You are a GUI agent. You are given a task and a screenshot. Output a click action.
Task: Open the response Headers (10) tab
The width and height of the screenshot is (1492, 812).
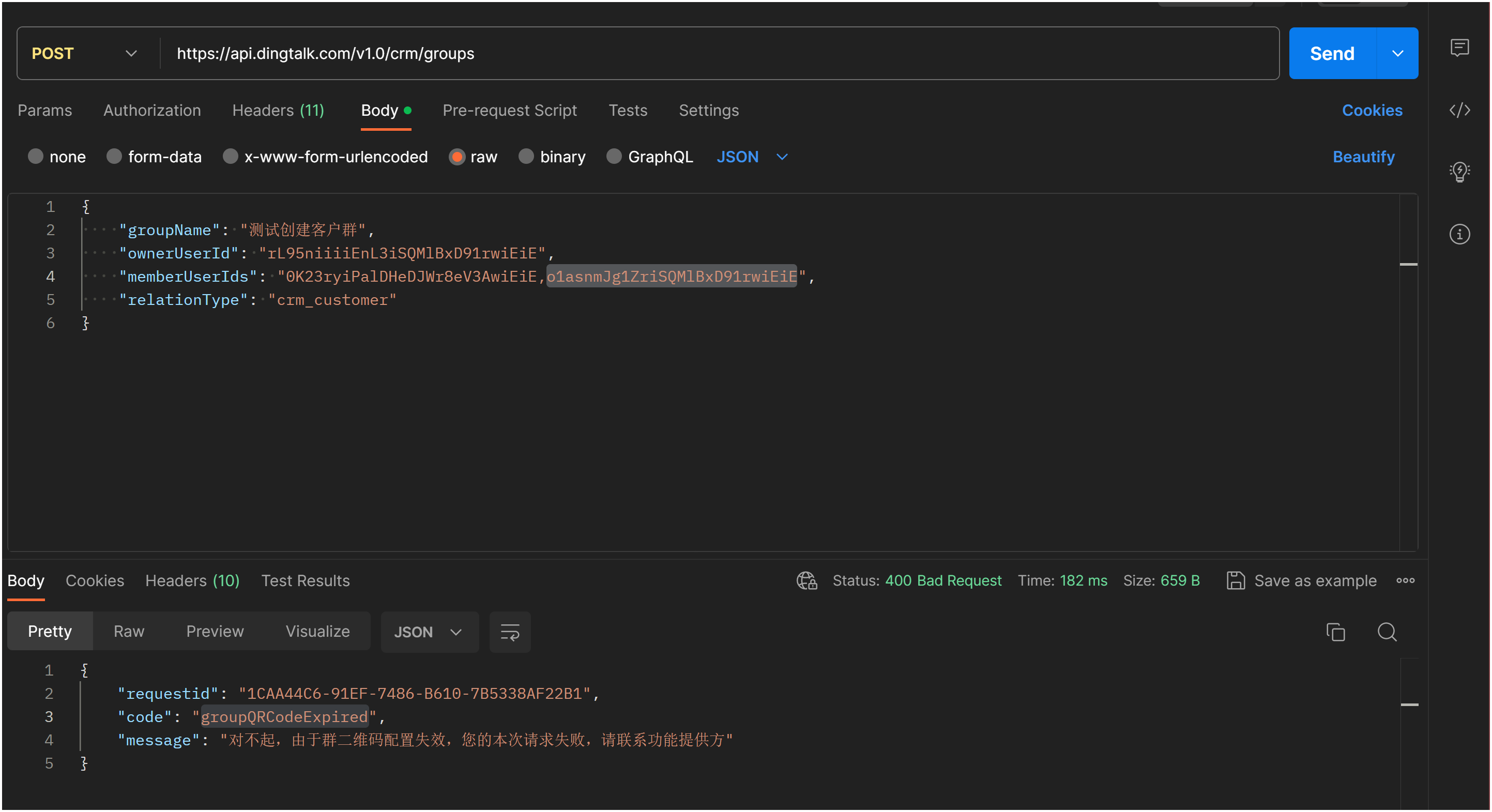point(192,580)
